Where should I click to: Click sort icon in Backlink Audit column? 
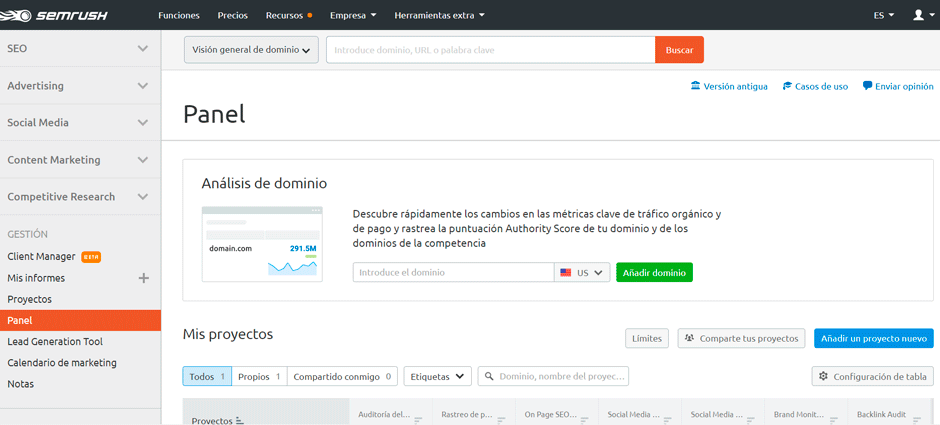918,420
